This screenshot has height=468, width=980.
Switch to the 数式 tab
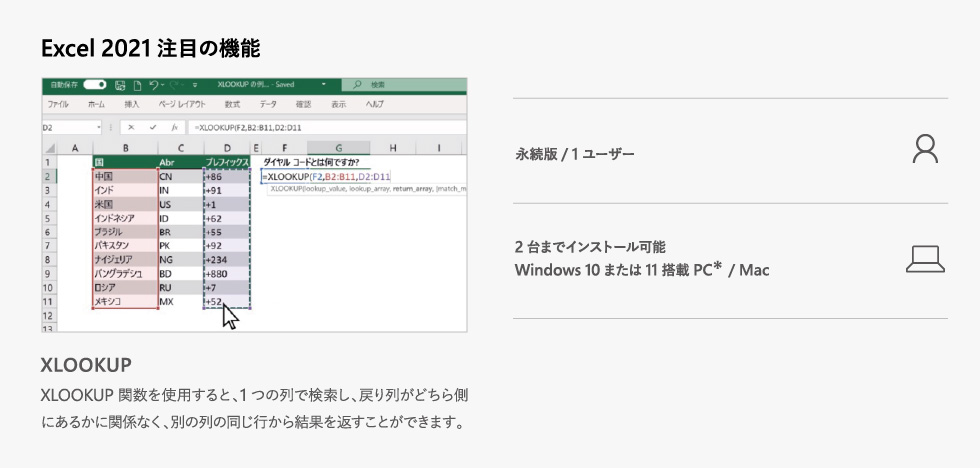click(x=232, y=104)
